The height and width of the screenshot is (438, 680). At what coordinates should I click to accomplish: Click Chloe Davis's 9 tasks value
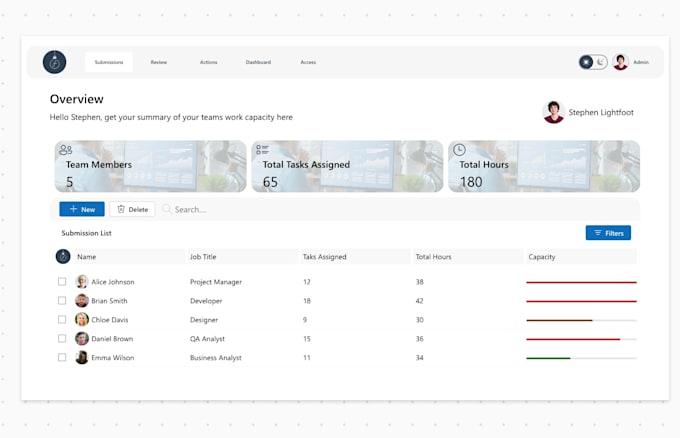(x=305, y=320)
